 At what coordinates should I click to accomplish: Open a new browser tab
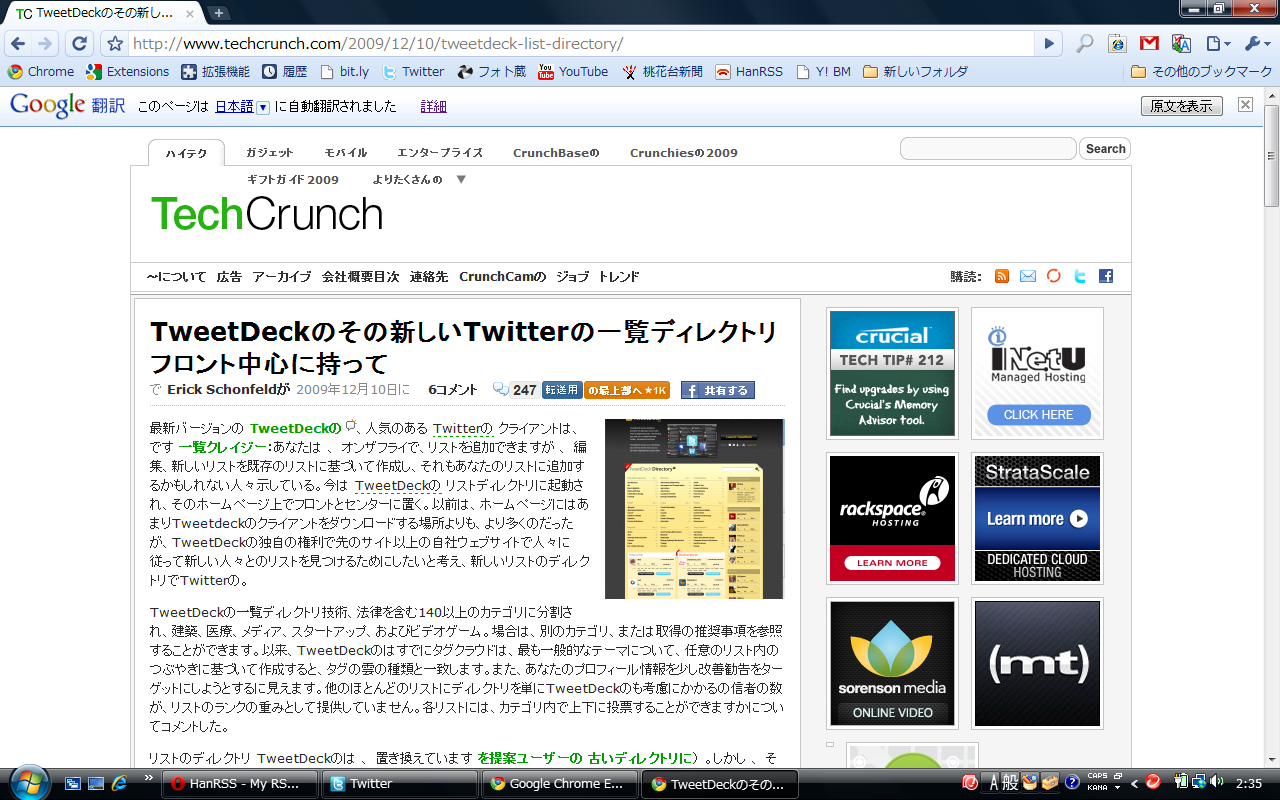pos(219,13)
